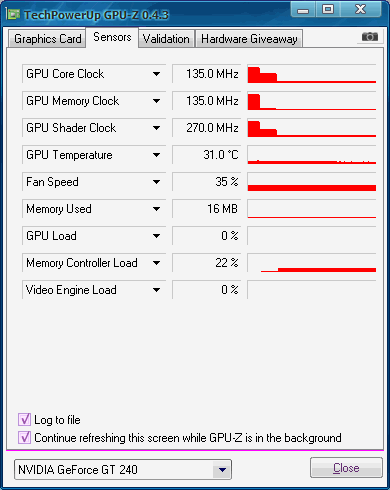Click the Close button
The width and height of the screenshot is (390, 490).
coord(346,468)
